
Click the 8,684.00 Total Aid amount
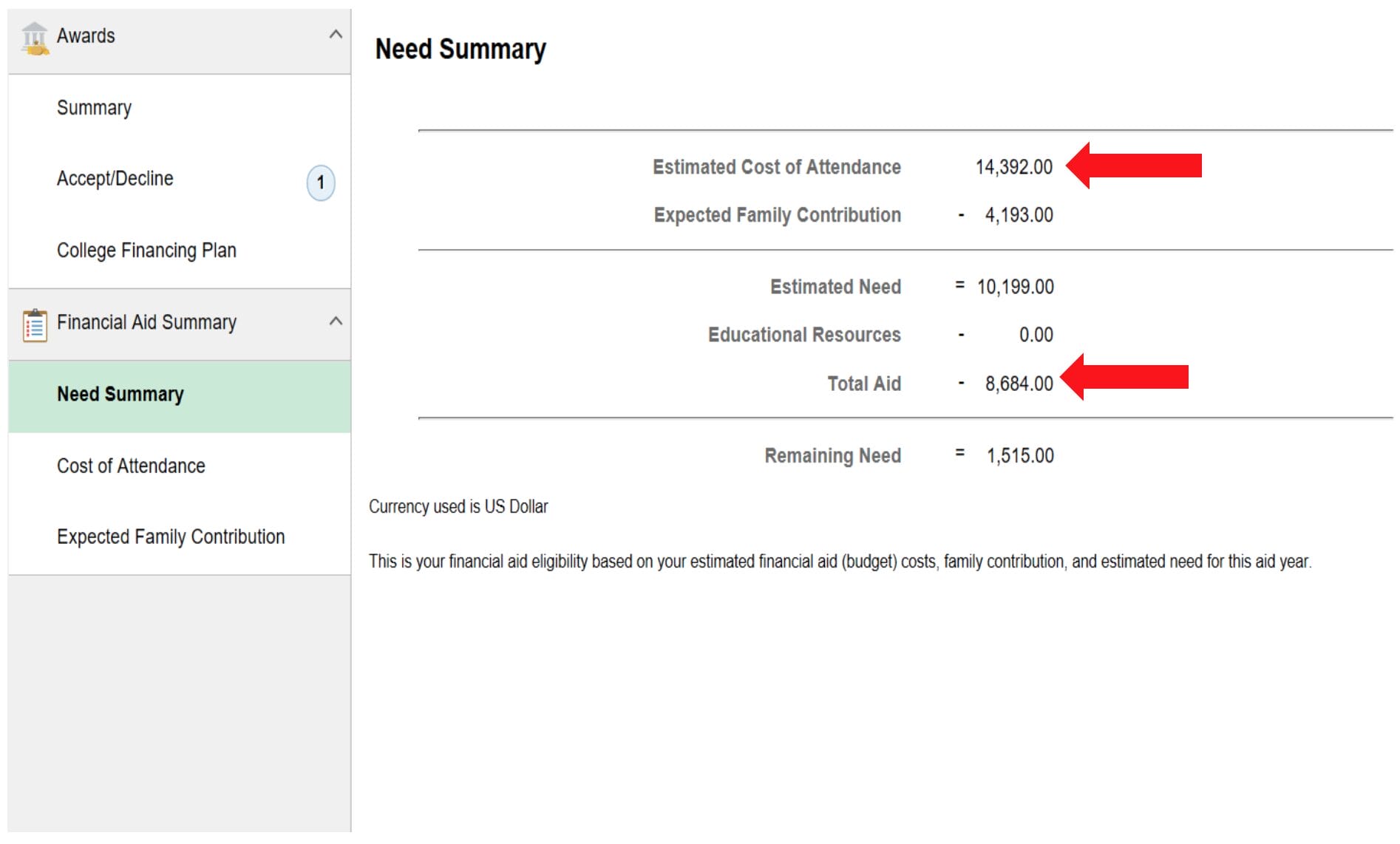(x=1019, y=384)
